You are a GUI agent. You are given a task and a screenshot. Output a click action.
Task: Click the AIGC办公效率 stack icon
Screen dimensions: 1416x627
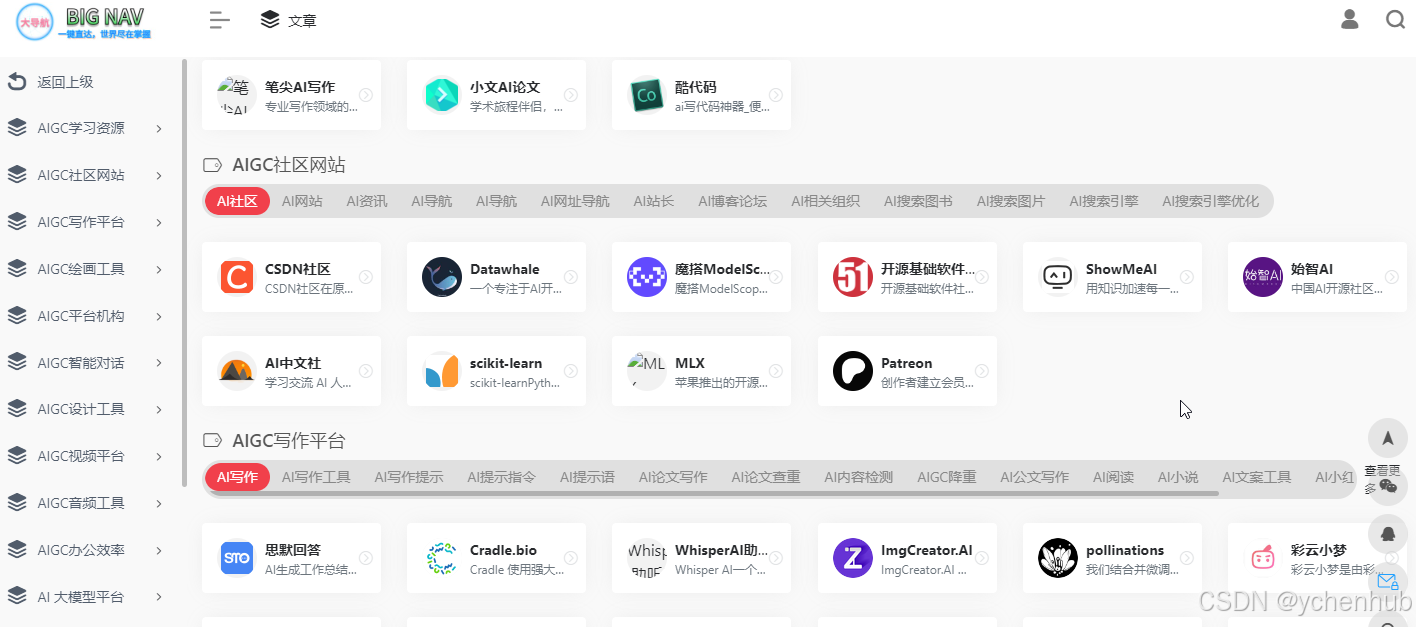pos(17,550)
